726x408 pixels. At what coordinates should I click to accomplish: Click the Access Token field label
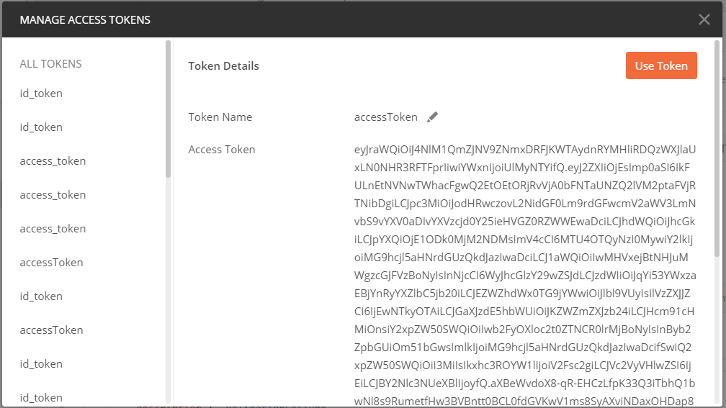click(222, 149)
